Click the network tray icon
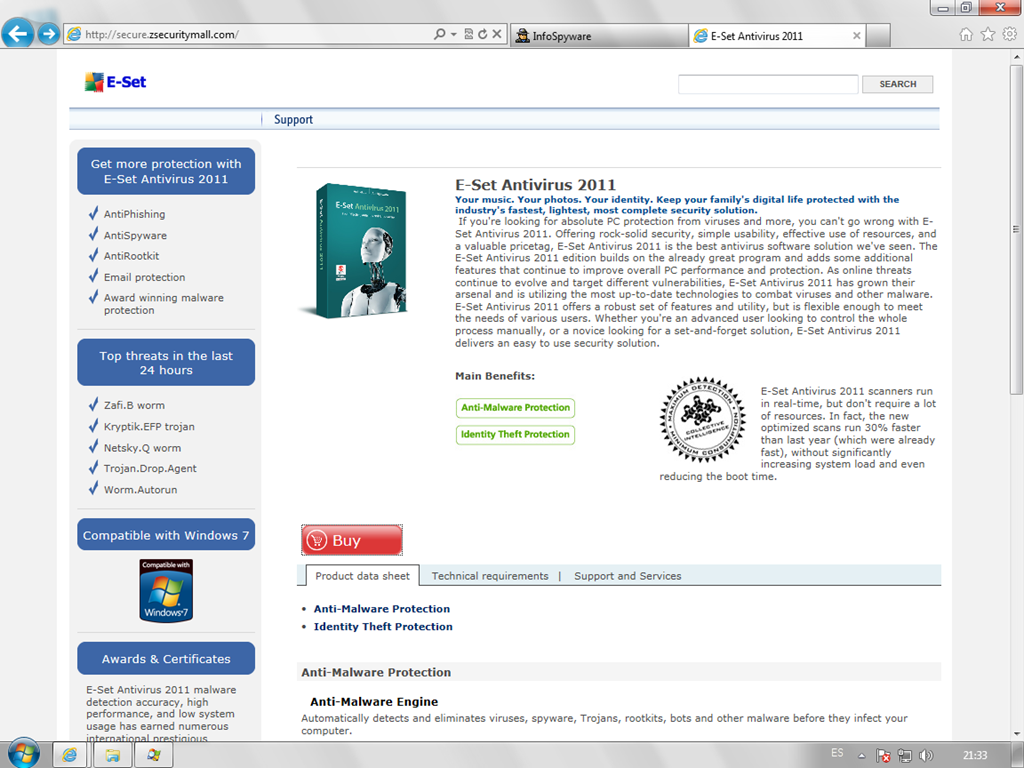This screenshot has width=1024, height=768. (904, 756)
